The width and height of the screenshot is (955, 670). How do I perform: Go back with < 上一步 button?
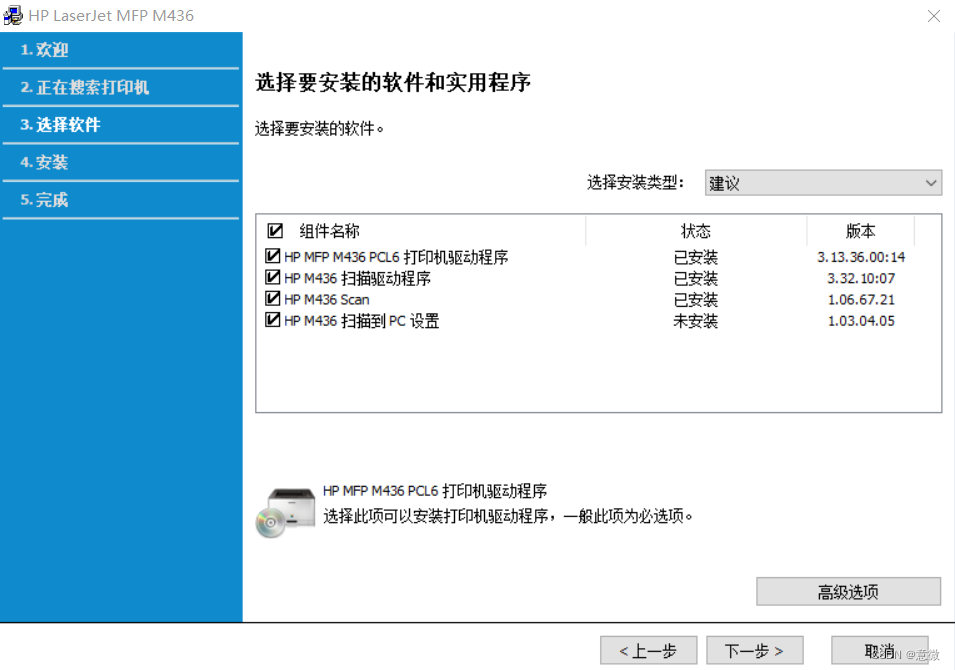[648, 651]
